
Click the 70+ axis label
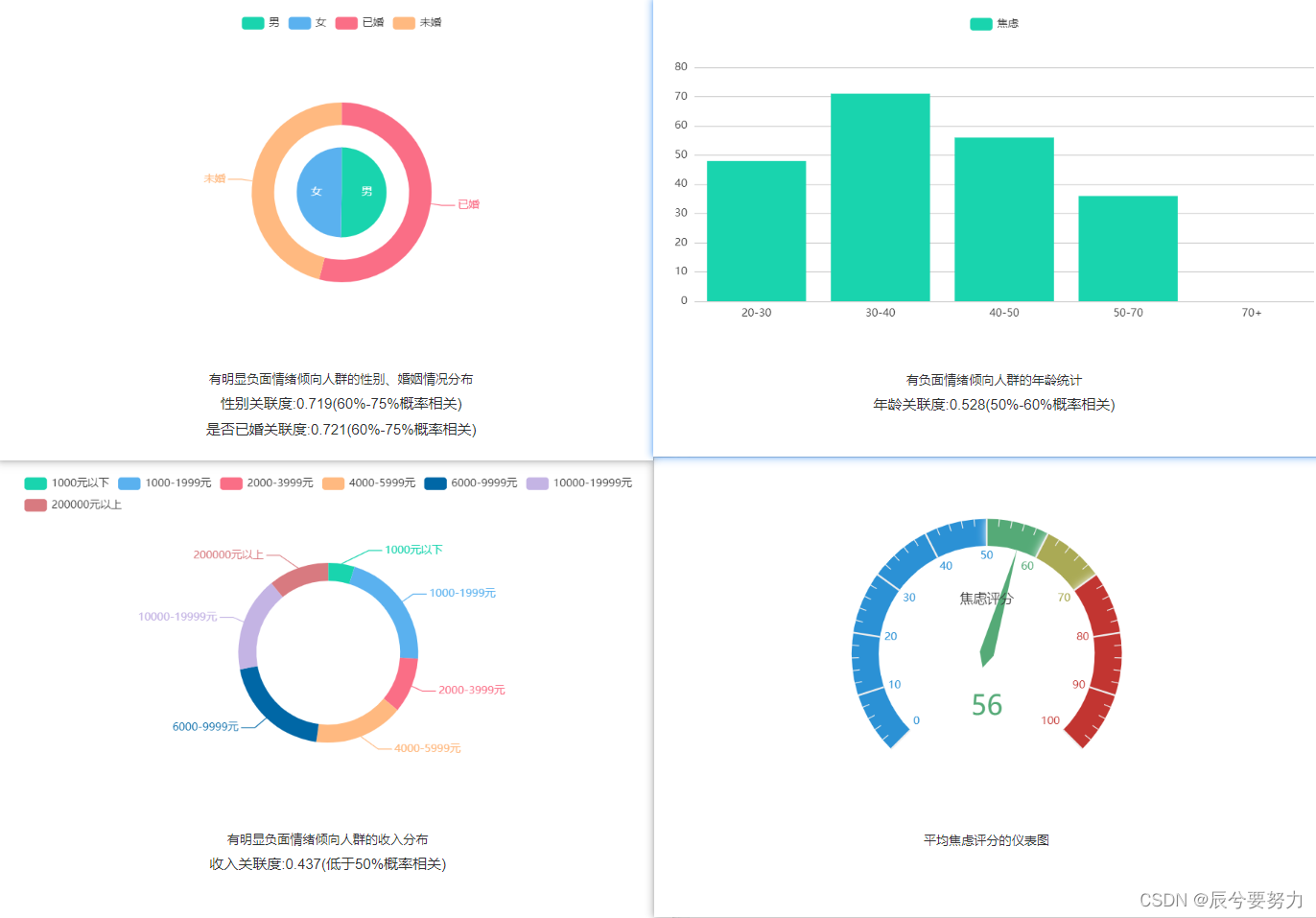(x=1252, y=313)
